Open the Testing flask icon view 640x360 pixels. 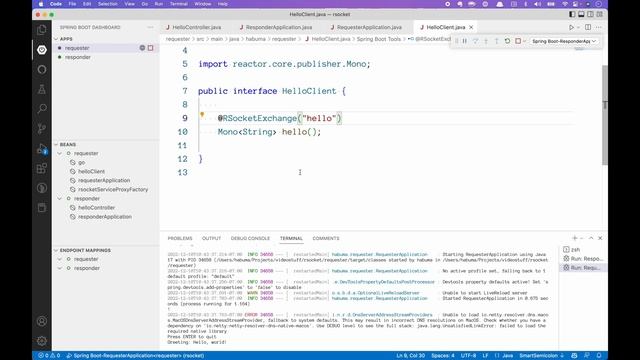click(x=42, y=89)
